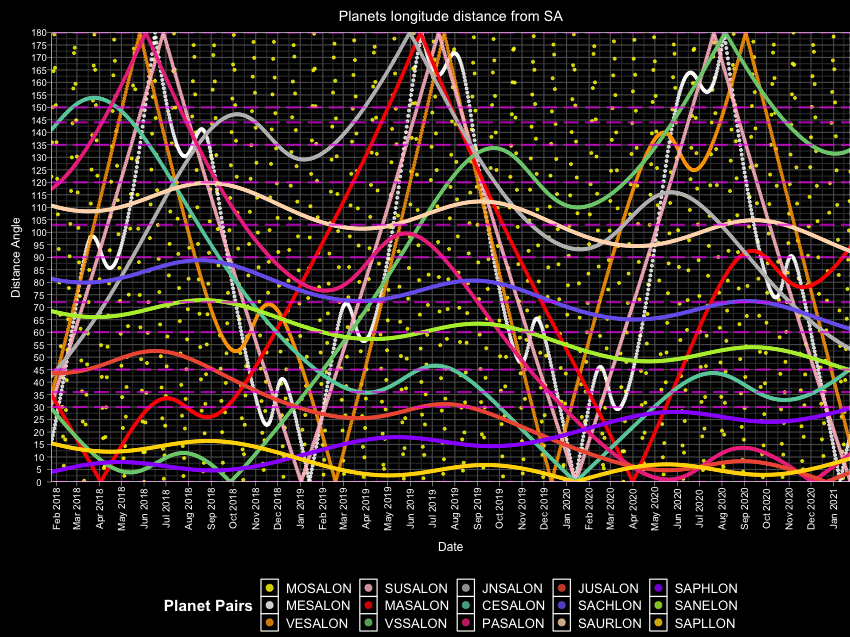Click the Distance Angle y-axis label
Screen dimensions: 850x637
[x=15, y=257]
